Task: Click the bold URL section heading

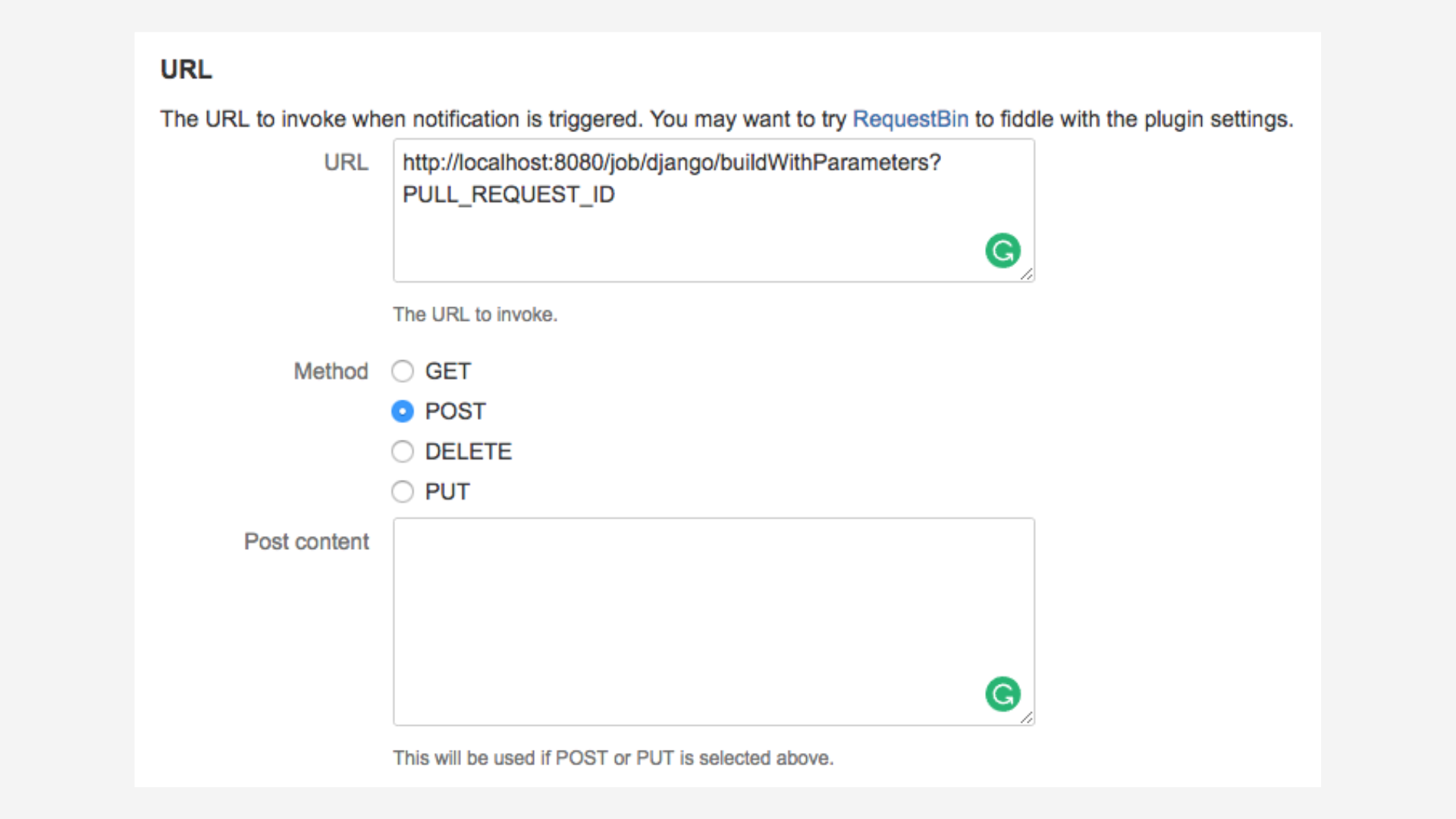Action: [186, 70]
